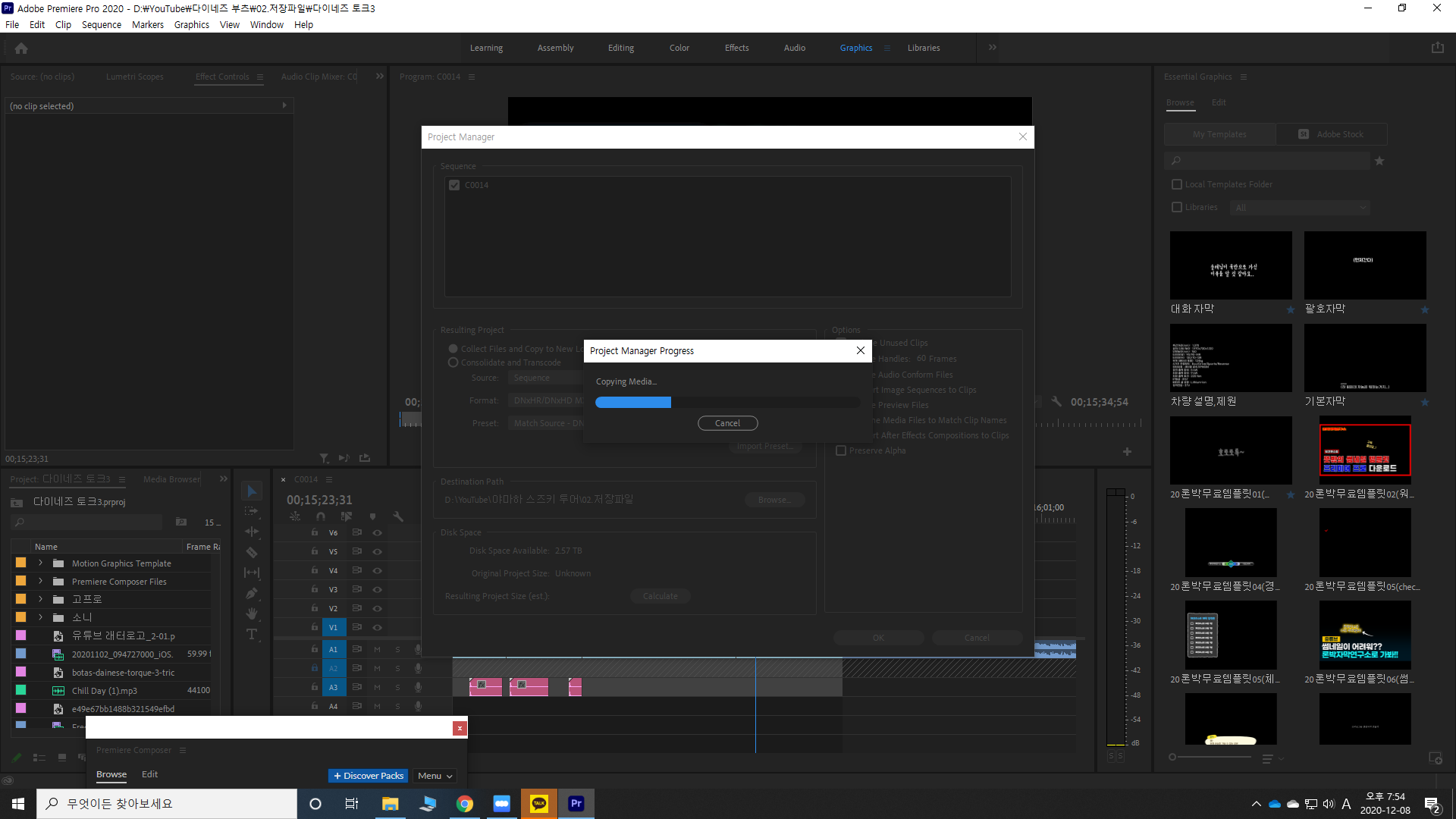Click the Voice-over record mic on track A1
Image resolution: width=1456 pixels, height=819 pixels.
[x=418, y=649]
